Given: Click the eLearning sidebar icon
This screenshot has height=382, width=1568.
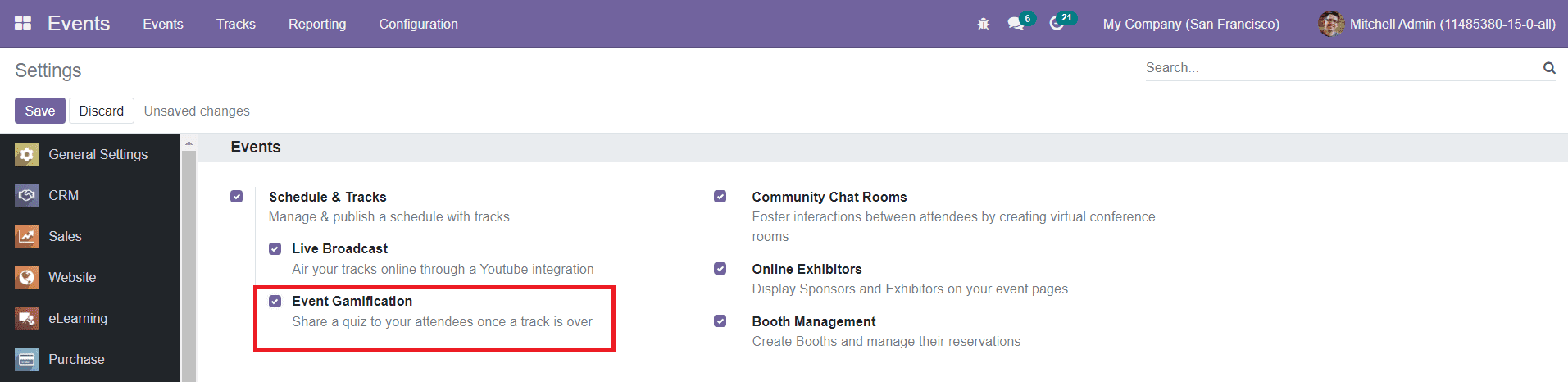Looking at the screenshot, I should pos(26,318).
